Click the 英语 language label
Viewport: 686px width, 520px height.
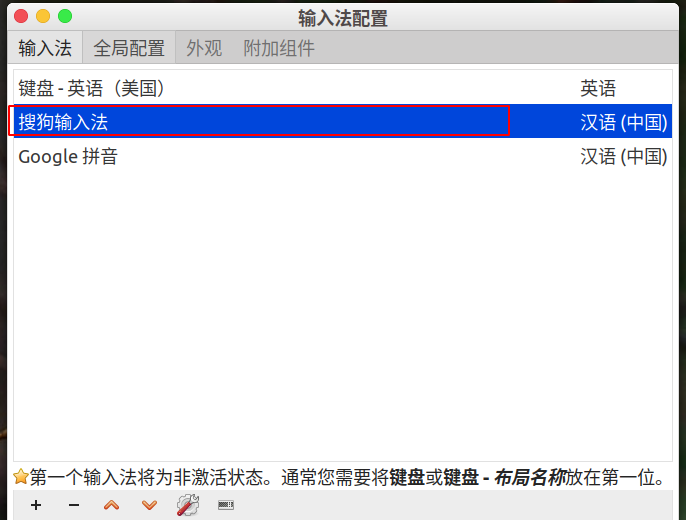pyautogui.click(x=598, y=88)
